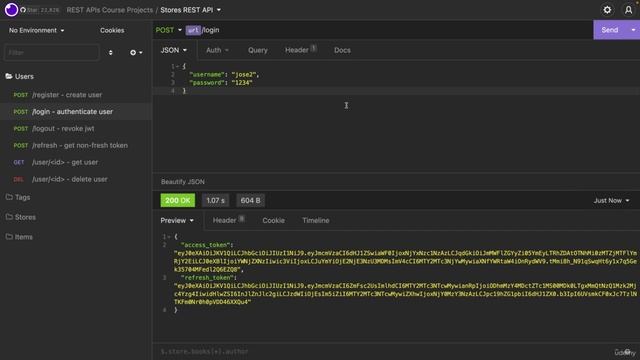Switch to the Query tab
640x360 pixels.
click(258, 50)
